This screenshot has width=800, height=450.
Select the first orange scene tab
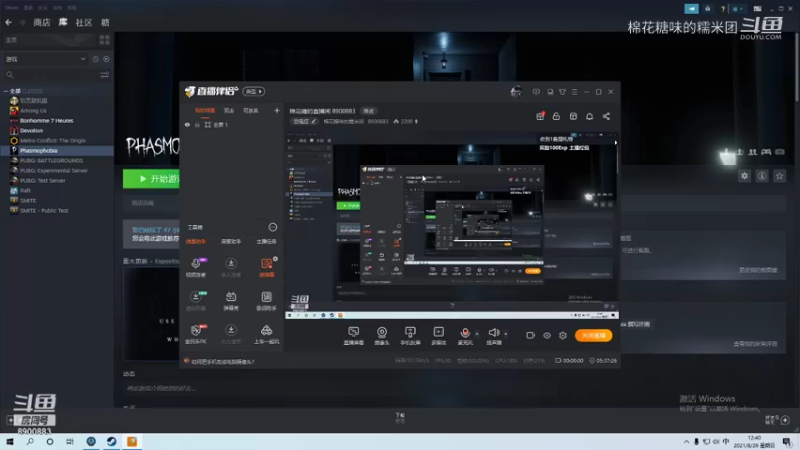[x=205, y=111]
